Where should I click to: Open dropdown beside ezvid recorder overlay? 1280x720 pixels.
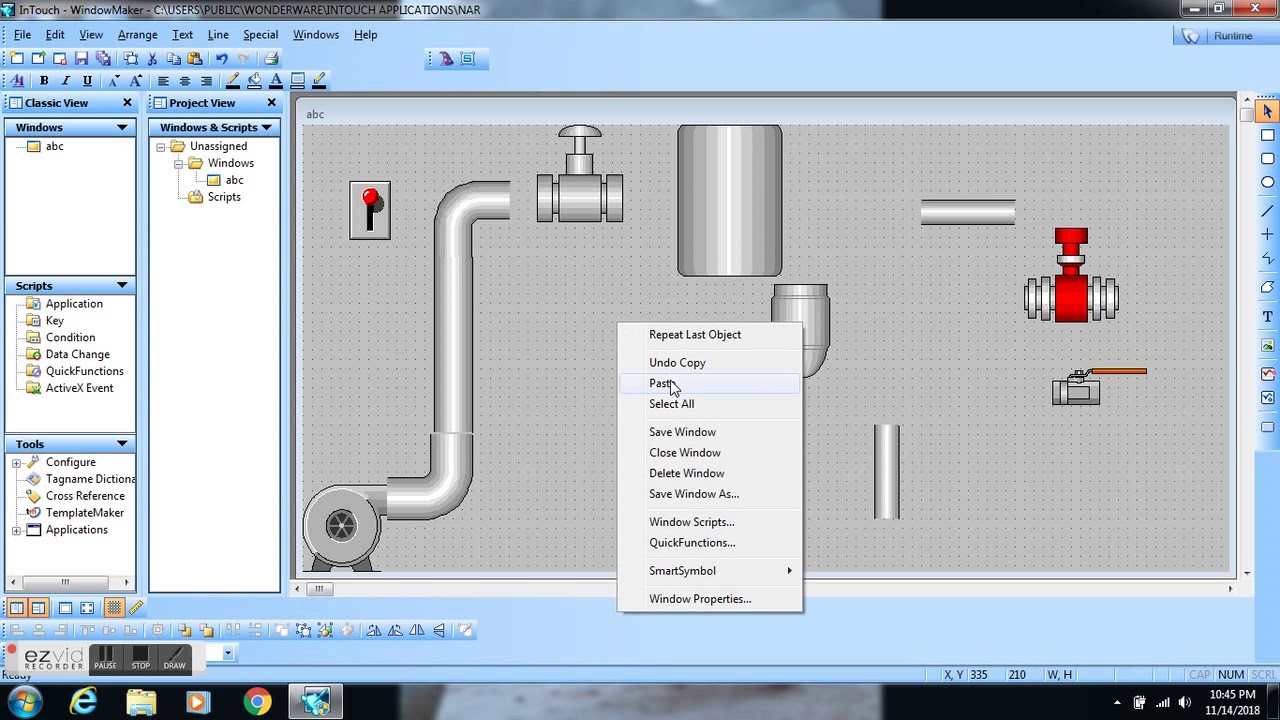click(228, 653)
